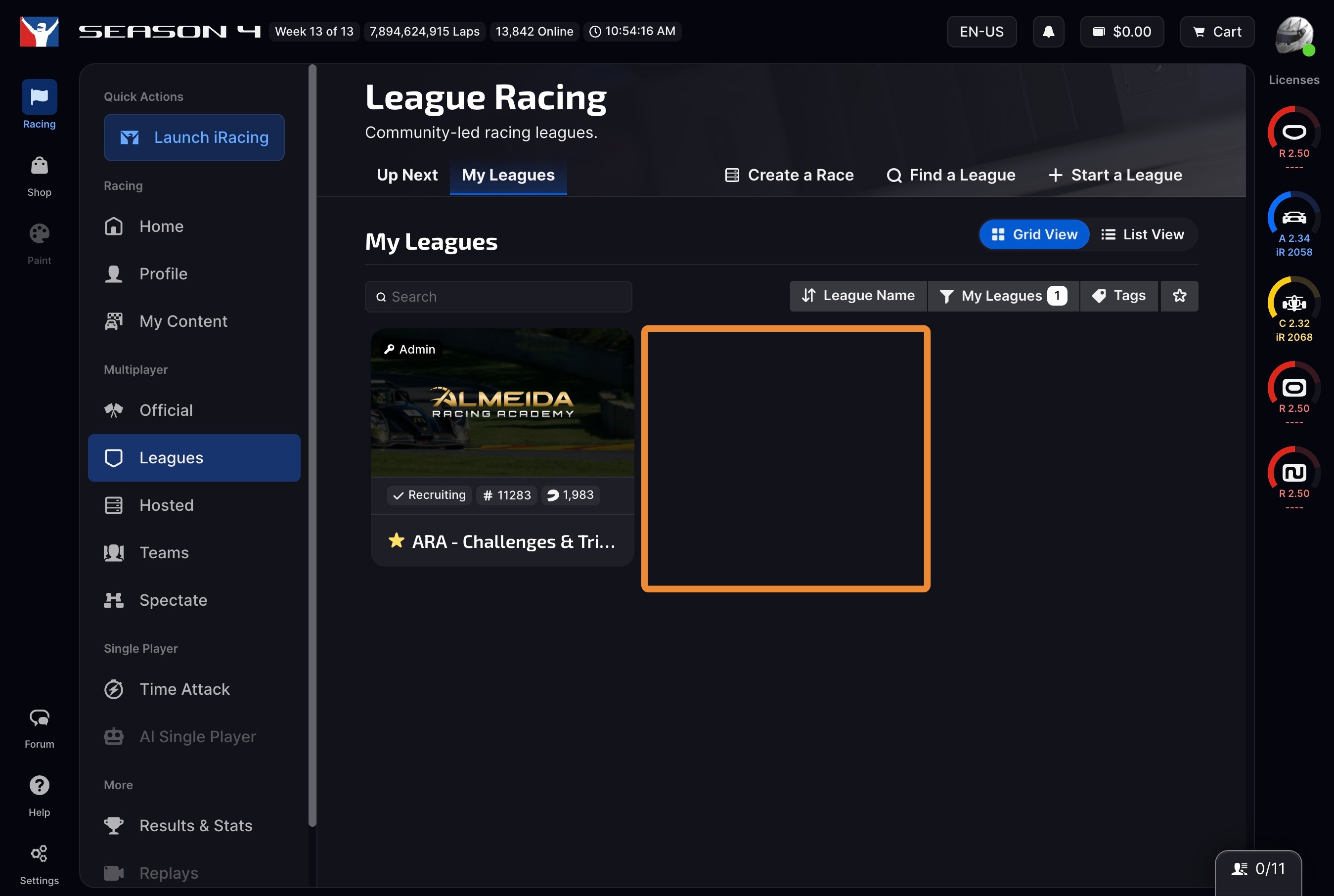Open the My Leagues filter dropdown
The height and width of the screenshot is (896, 1334).
click(1003, 295)
